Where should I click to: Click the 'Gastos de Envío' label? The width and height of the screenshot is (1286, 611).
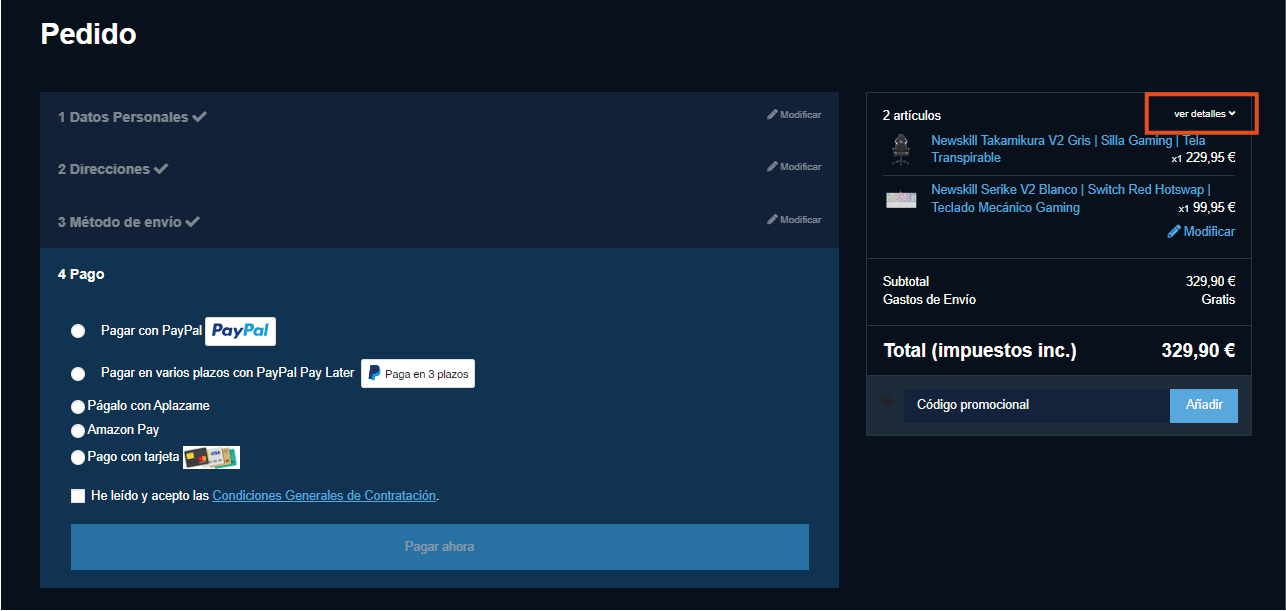point(930,299)
